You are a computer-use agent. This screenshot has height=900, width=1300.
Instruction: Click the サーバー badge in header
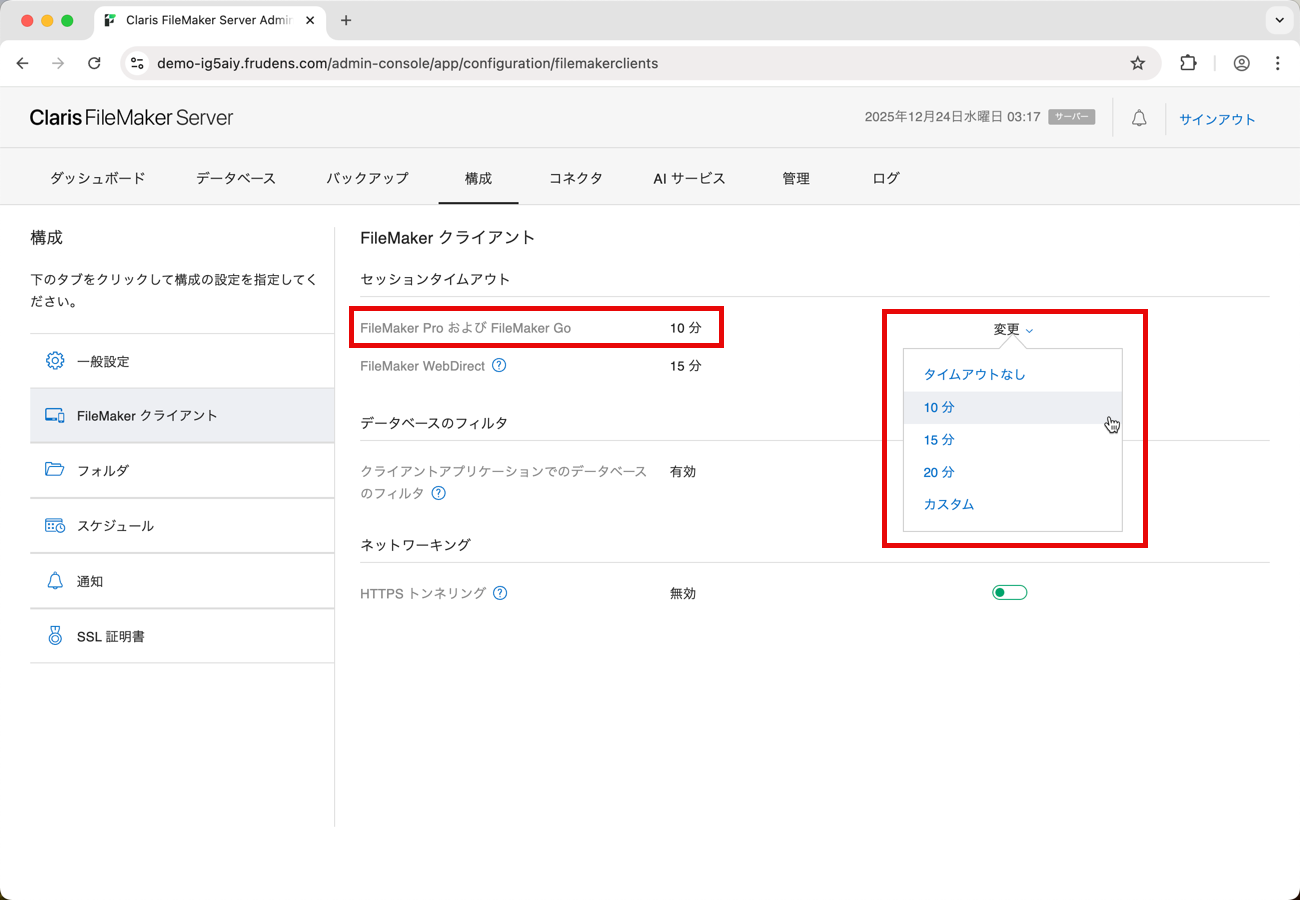pyautogui.click(x=1072, y=117)
